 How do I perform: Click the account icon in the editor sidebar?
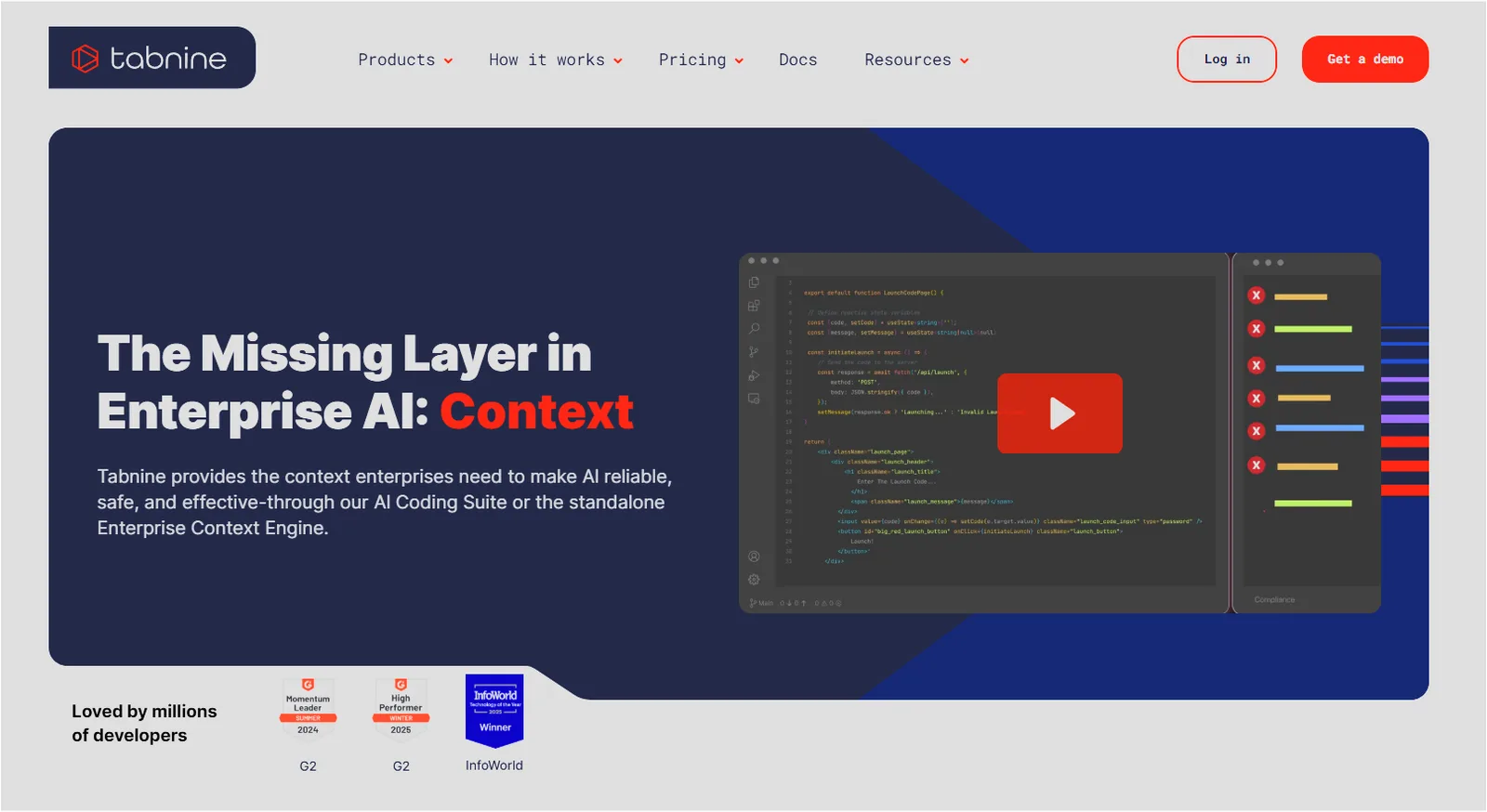754,557
